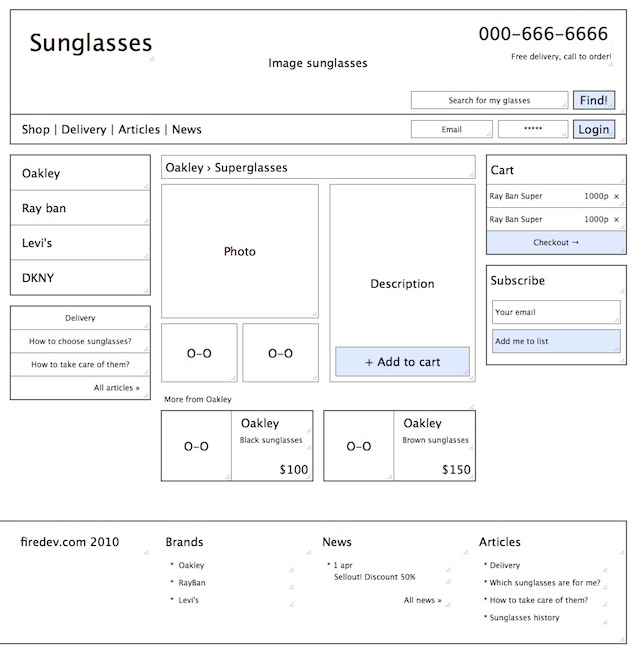Click the second O-O thumbnail under Photo
This screenshot has height=654, width=640.
(280, 353)
